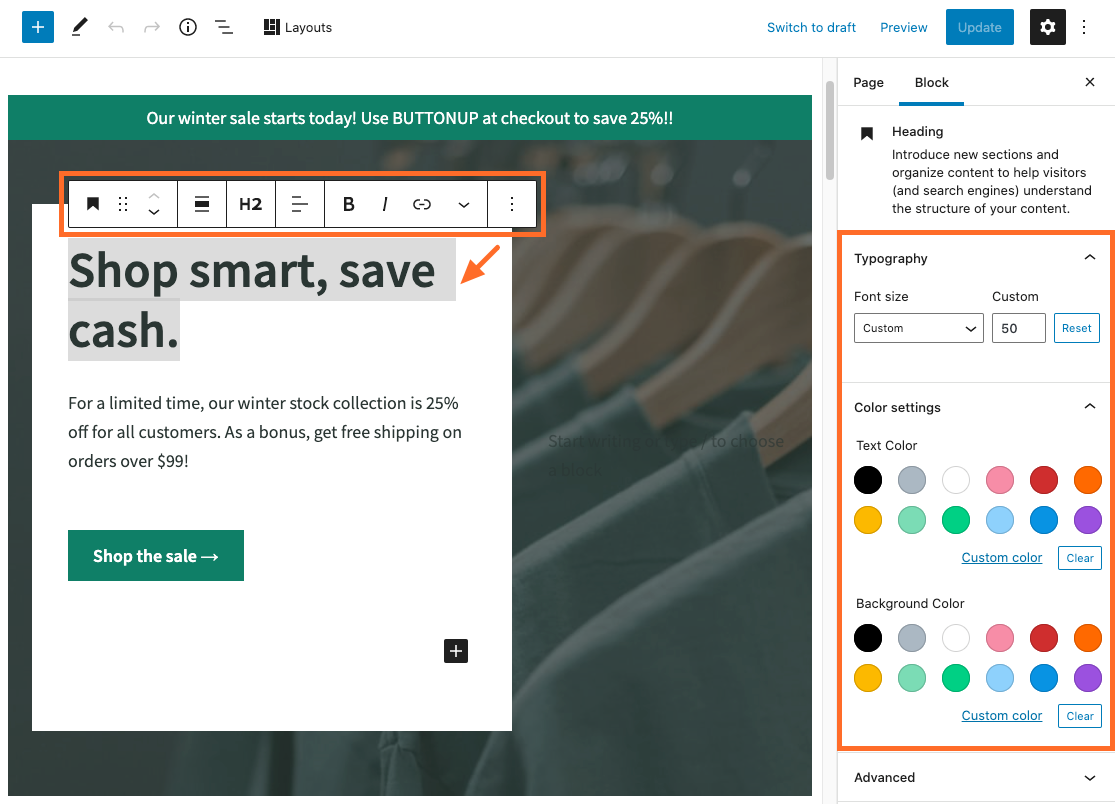Change heading level via H2 button
The image size is (1115, 804).
coord(250,204)
